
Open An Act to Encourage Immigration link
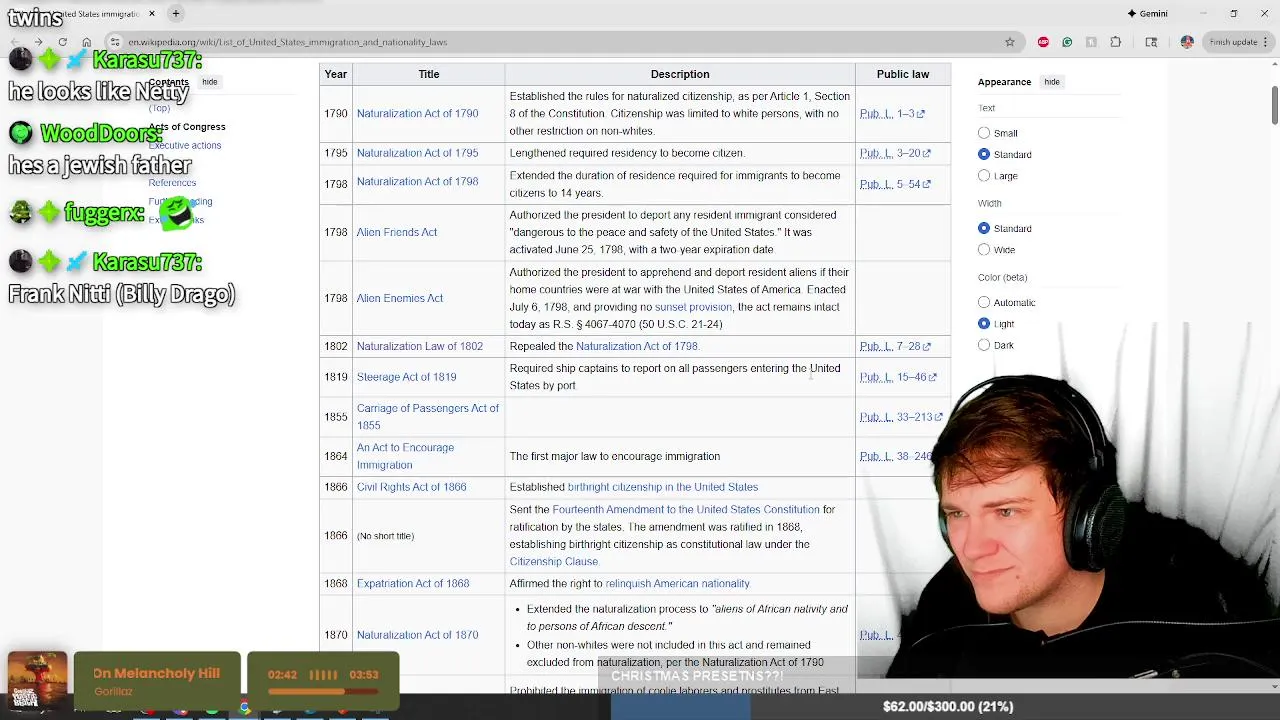(x=405, y=456)
